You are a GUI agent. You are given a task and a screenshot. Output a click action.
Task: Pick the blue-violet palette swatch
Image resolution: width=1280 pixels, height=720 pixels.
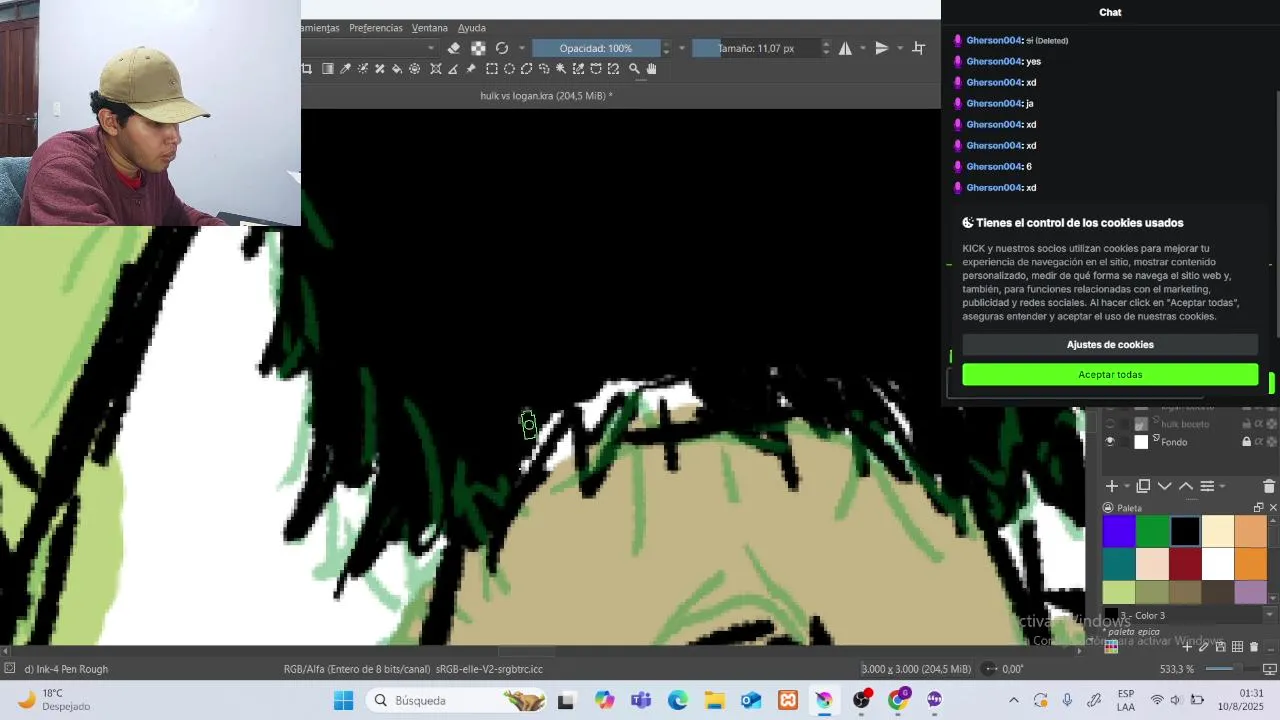(1119, 532)
